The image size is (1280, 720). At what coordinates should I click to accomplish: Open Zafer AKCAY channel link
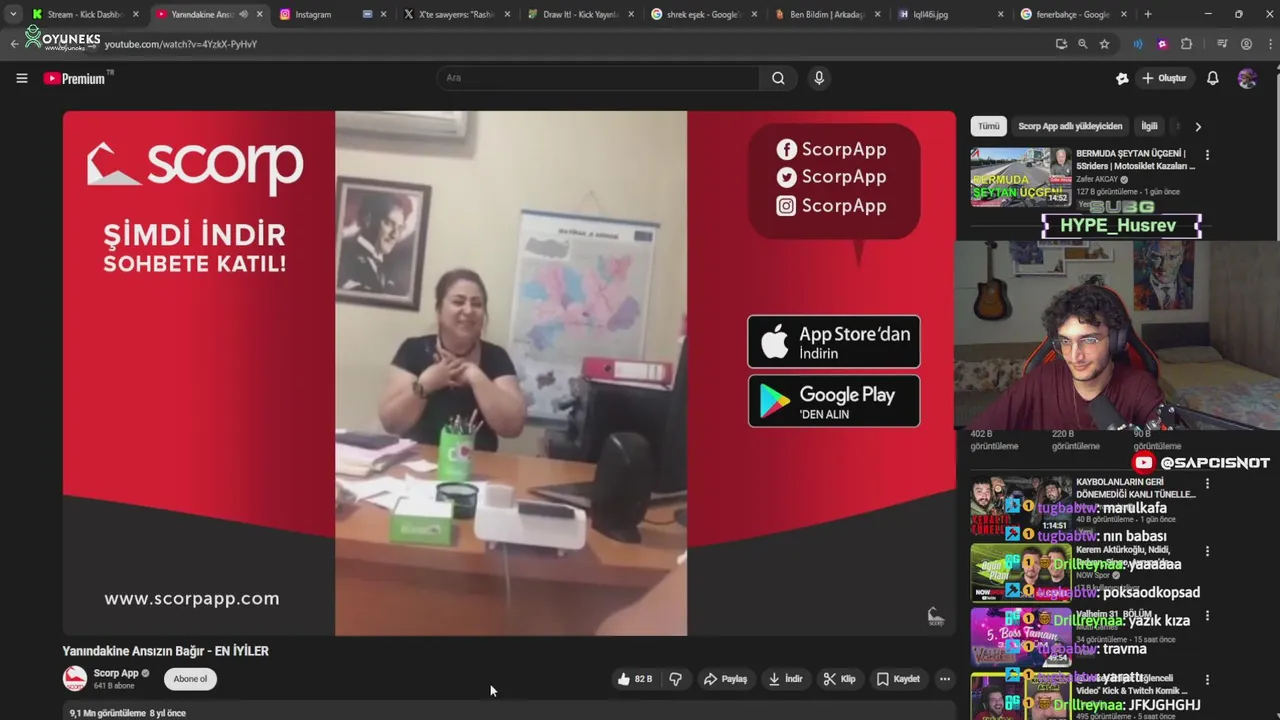tap(1097, 180)
